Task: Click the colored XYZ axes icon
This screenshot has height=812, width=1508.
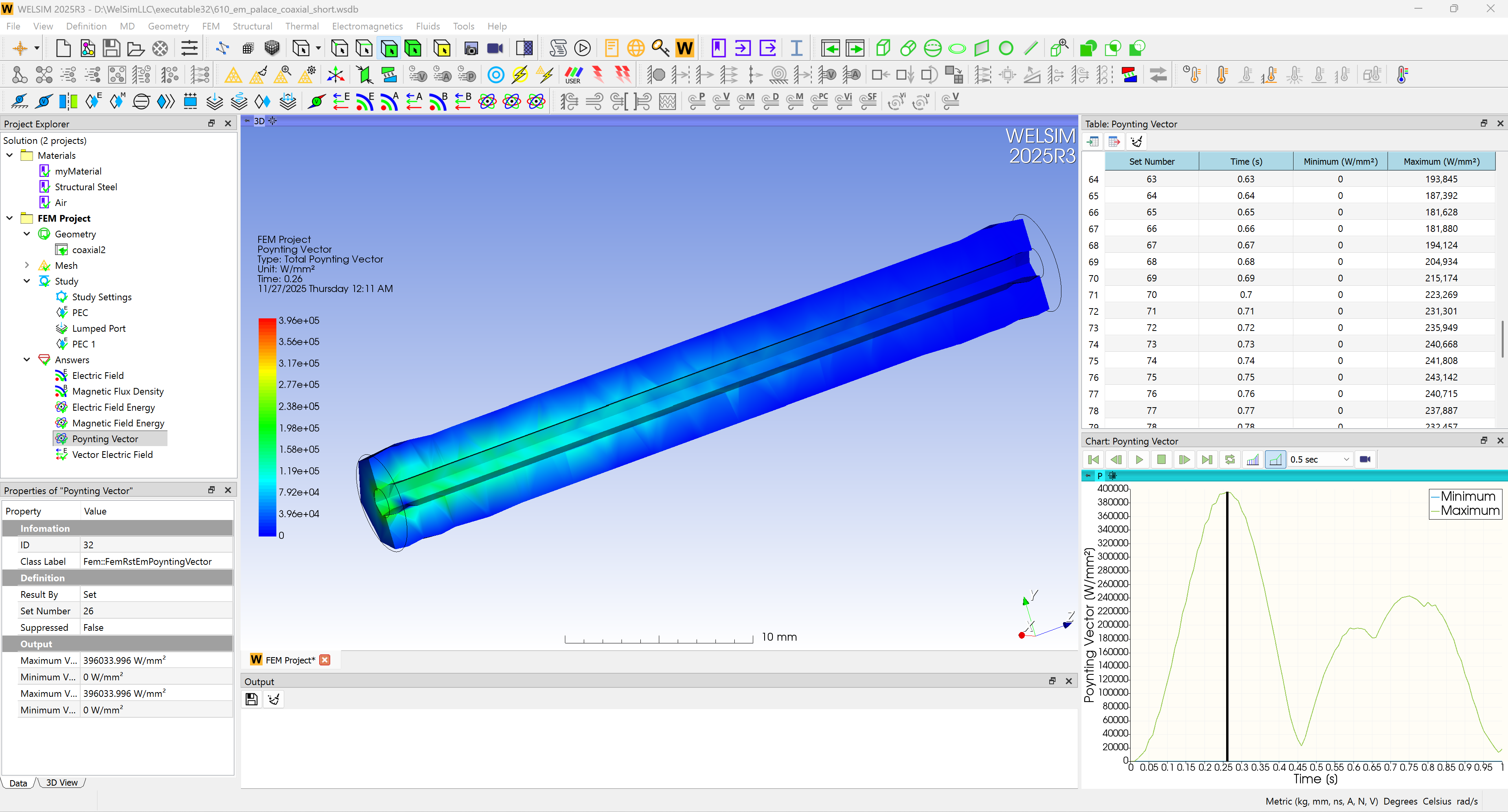Action: coord(335,75)
